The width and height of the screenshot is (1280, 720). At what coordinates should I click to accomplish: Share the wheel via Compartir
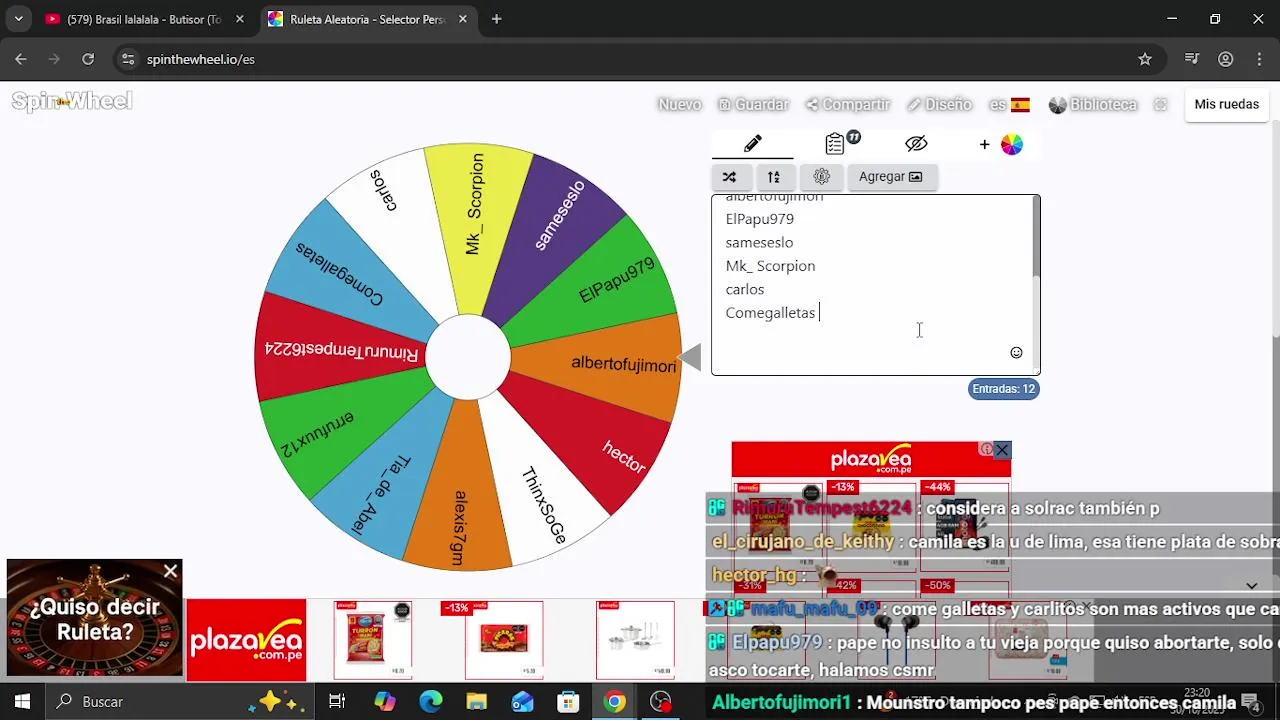[x=848, y=104]
